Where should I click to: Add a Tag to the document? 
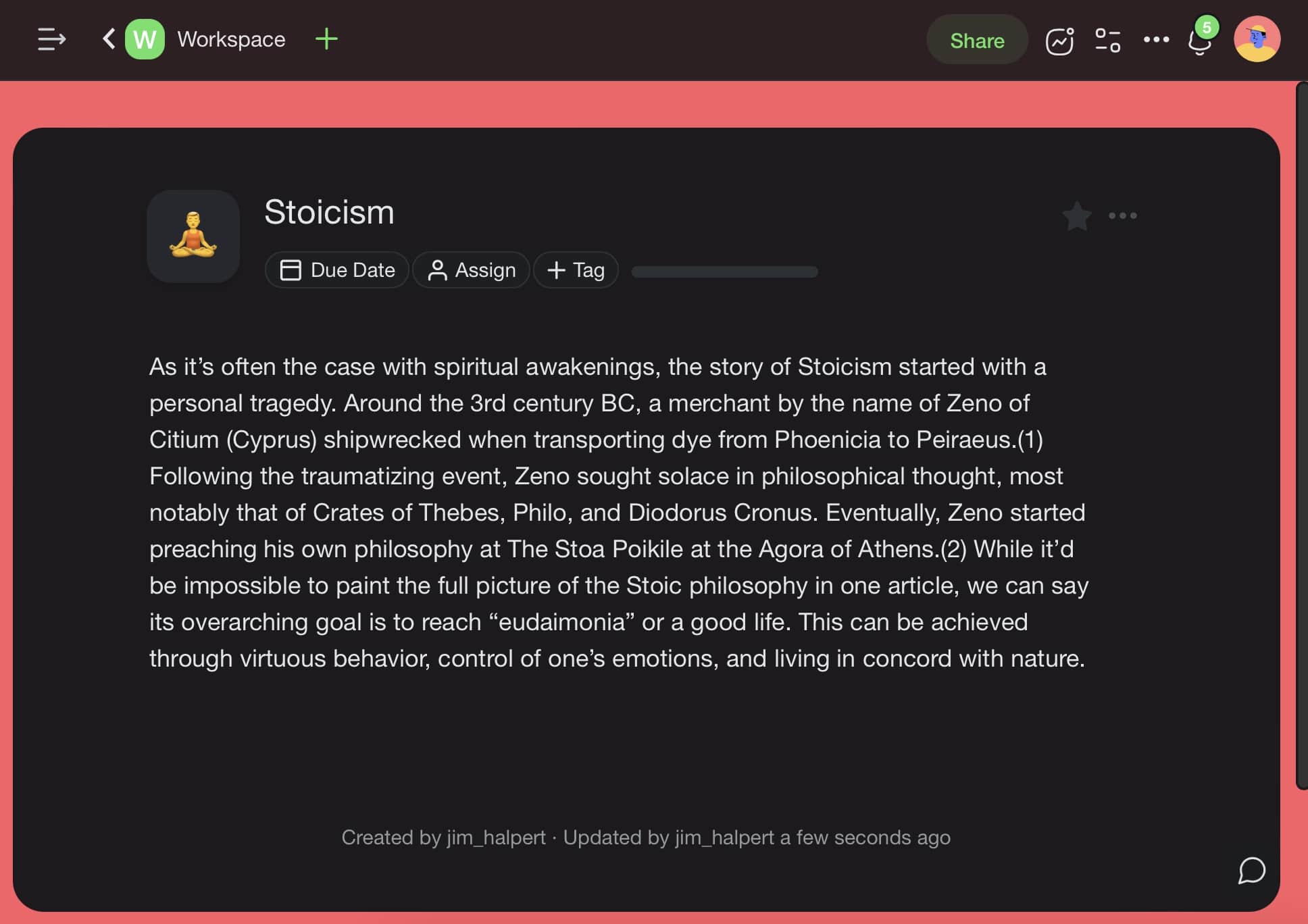pyautogui.click(x=576, y=270)
